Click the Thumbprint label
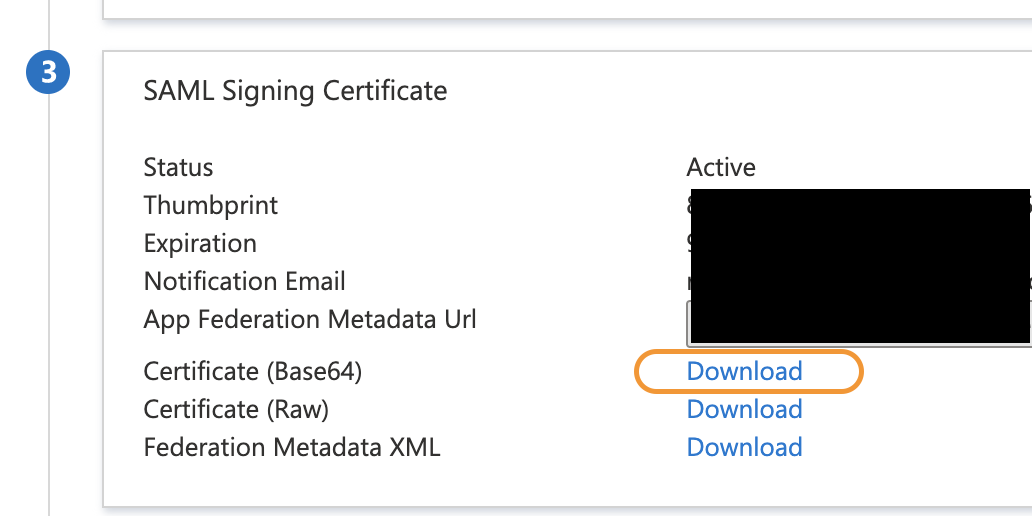 [211, 205]
